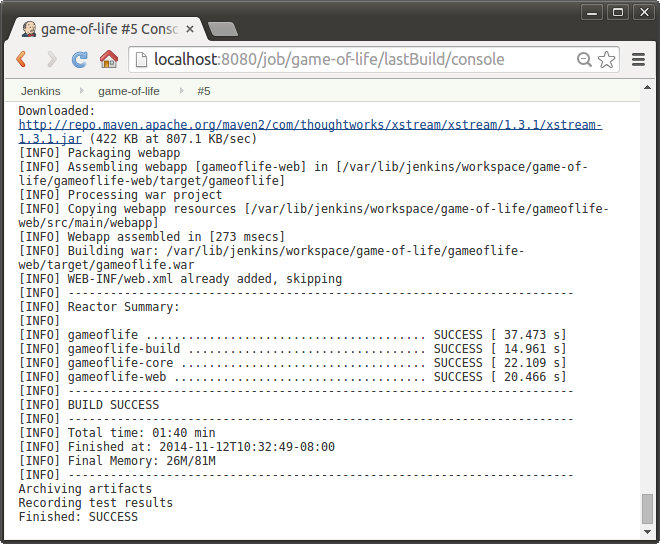The image size is (660, 544).
Task: Click the zoom magnifier icon in address bar
Action: point(584,59)
